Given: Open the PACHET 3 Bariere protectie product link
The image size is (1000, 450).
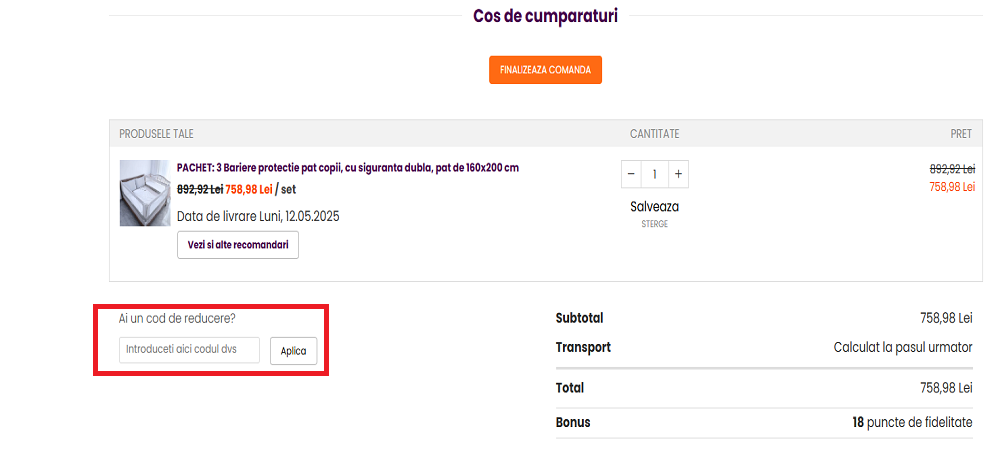Looking at the screenshot, I should pos(347,168).
